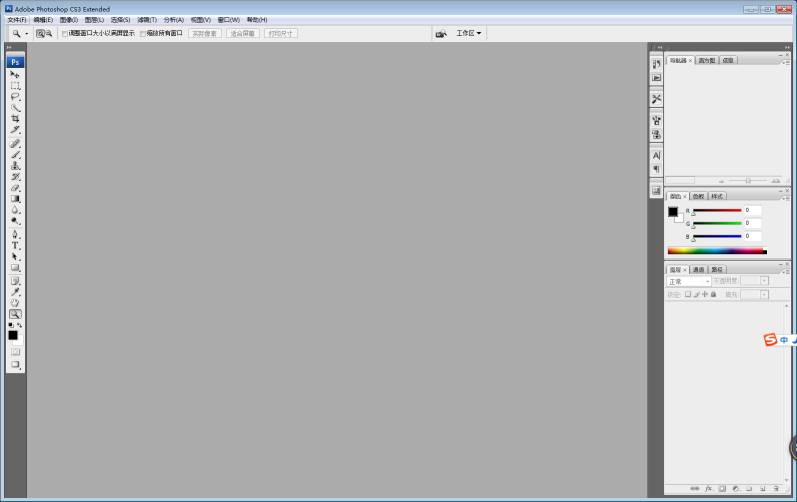Open the 工作区 workspace dropdown
797x502 pixels.
click(469, 33)
